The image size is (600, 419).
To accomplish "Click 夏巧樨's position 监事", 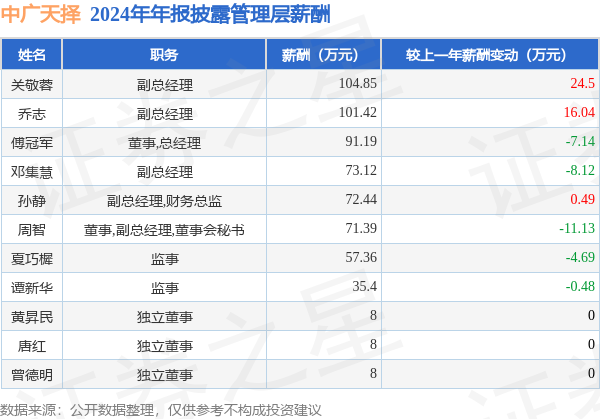I will [165, 259].
